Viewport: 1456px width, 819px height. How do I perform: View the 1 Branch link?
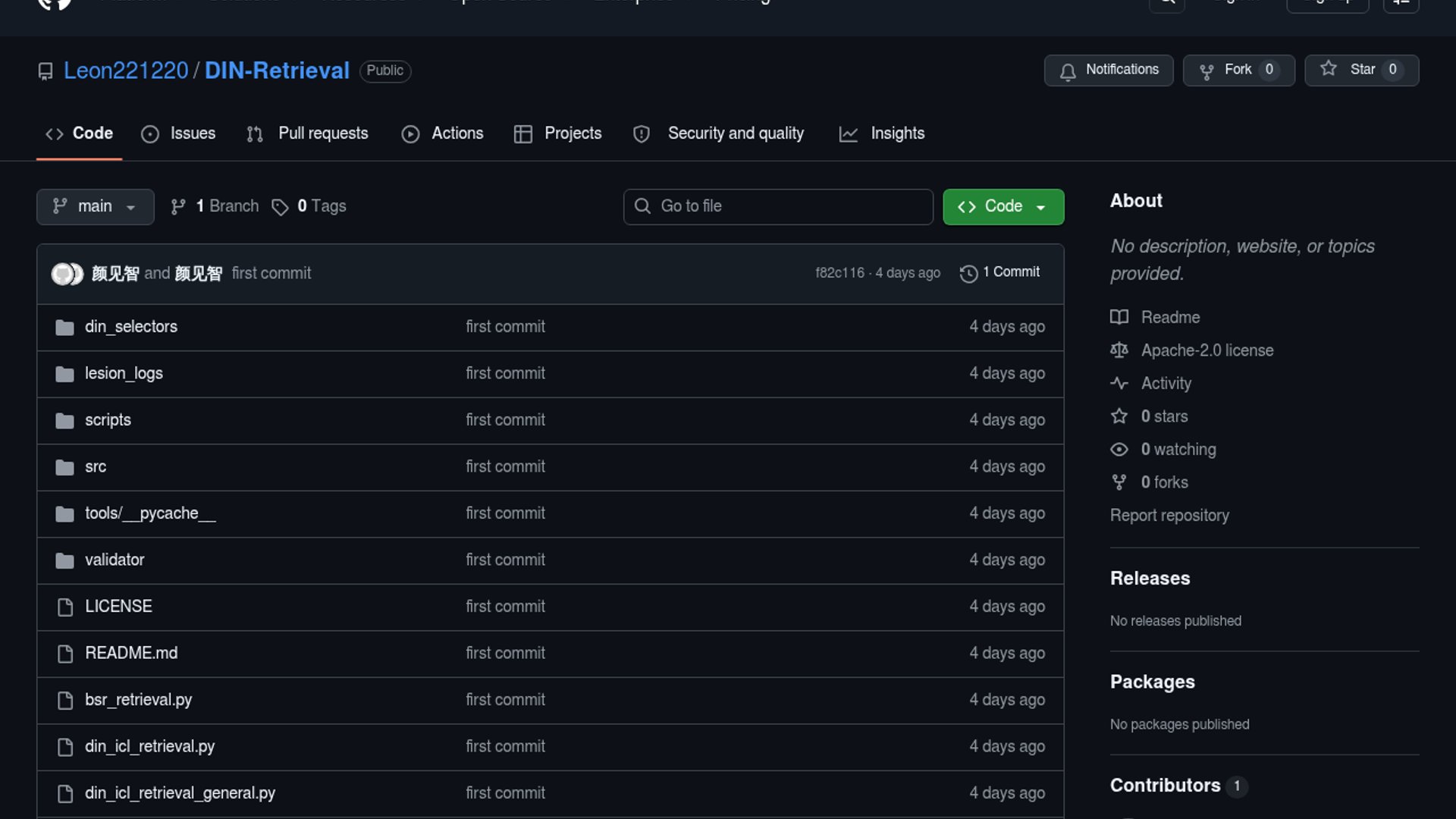coord(215,206)
